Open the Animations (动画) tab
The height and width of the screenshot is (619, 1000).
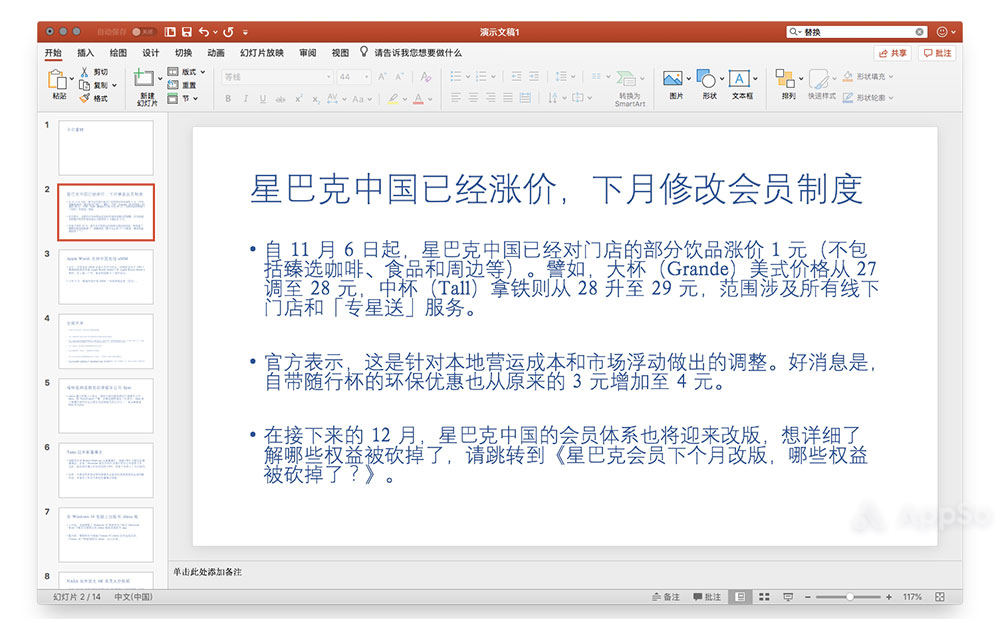(x=216, y=53)
